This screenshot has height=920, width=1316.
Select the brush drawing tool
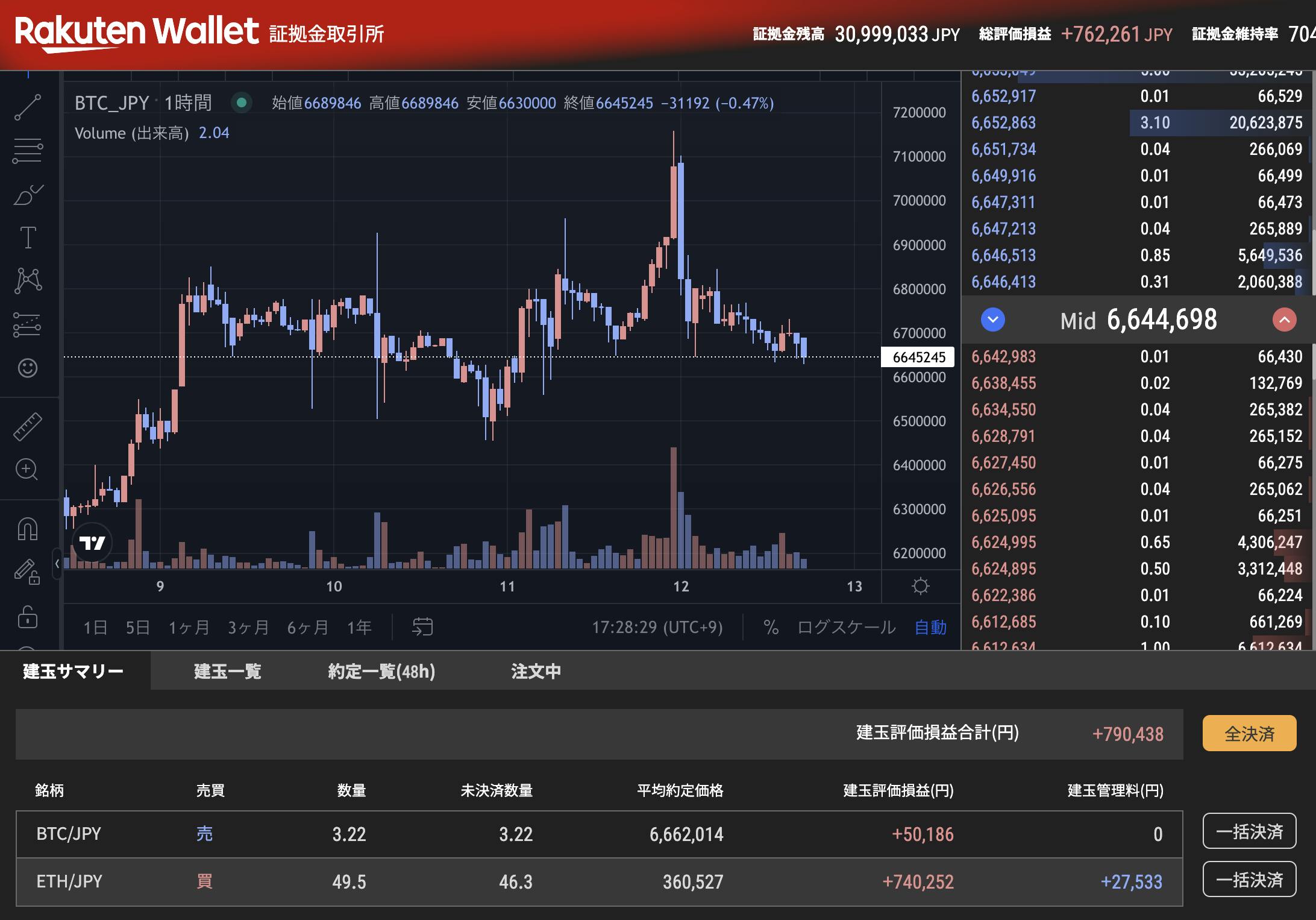click(x=28, y=193)
